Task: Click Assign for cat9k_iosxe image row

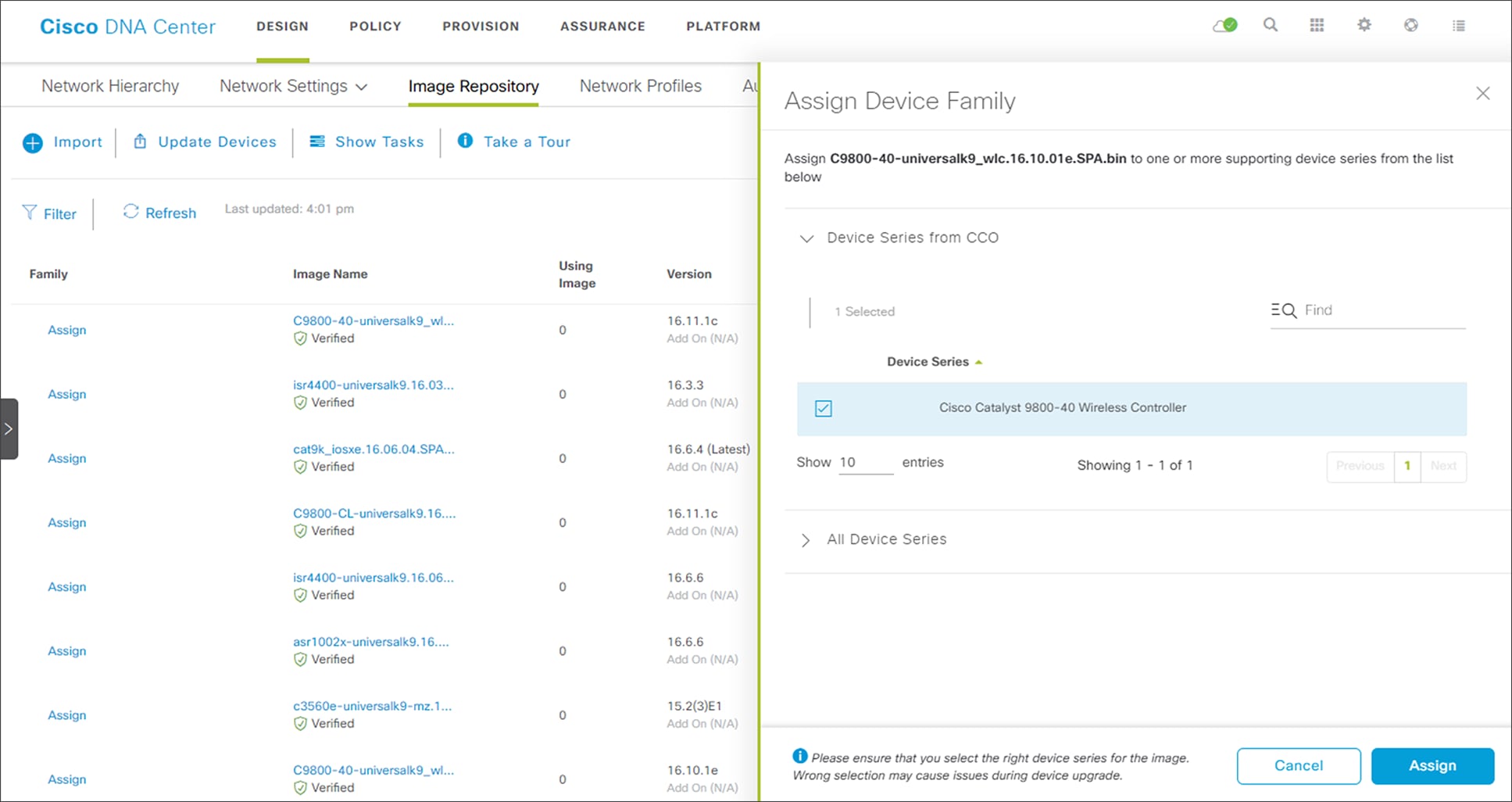Action: click(67, 458)
